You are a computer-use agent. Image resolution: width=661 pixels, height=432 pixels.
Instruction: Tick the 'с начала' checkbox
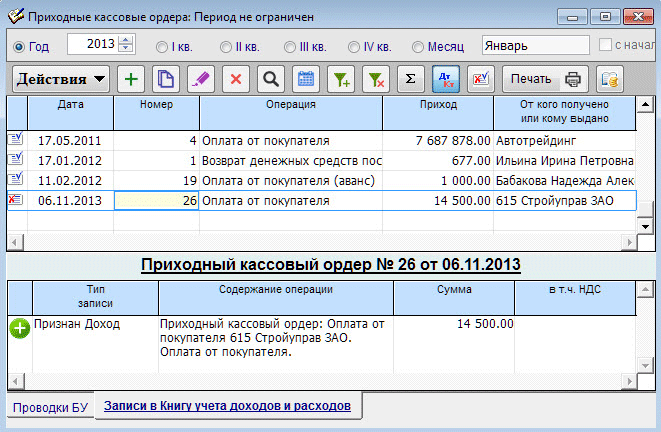tap(605, 45)
